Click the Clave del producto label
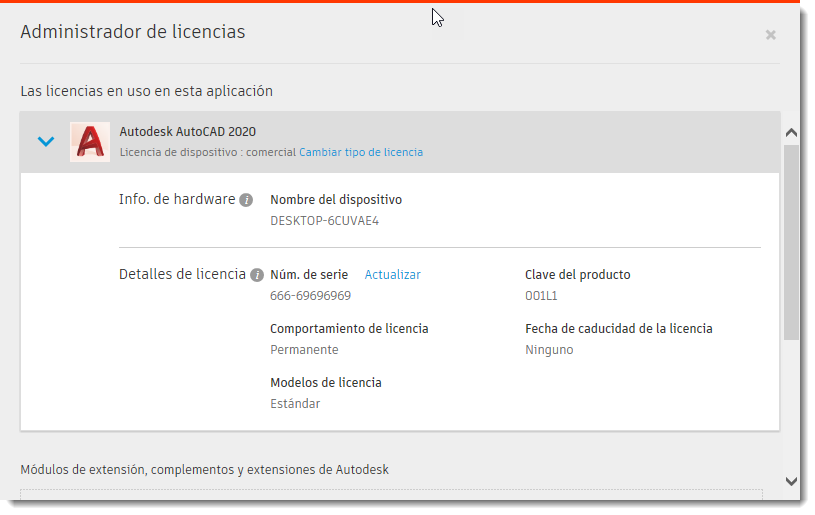The height and width of the screenshot is (515, 815). tap(577, 275)
